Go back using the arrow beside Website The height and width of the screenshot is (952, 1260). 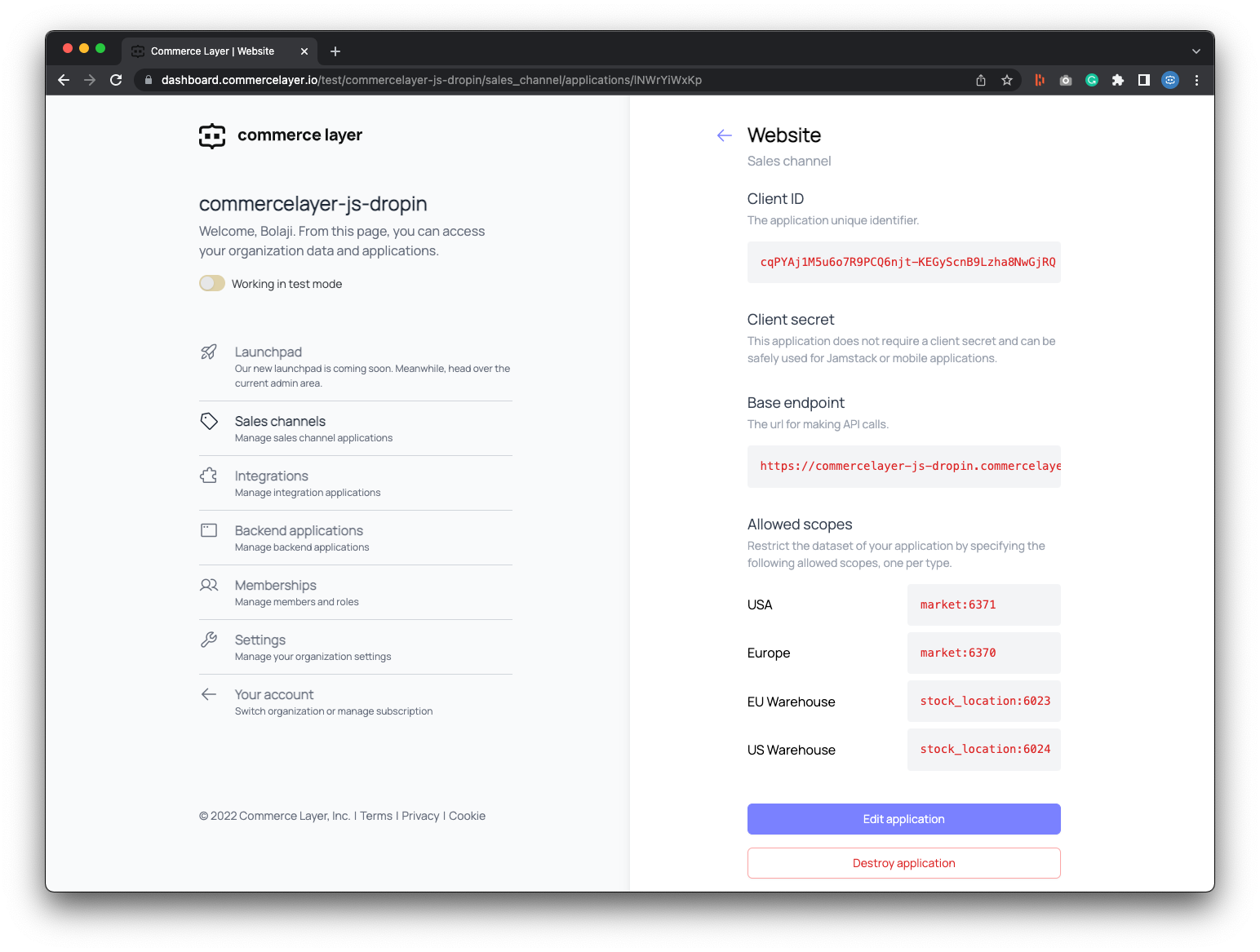pyautogui.click(x=724, y=135)
